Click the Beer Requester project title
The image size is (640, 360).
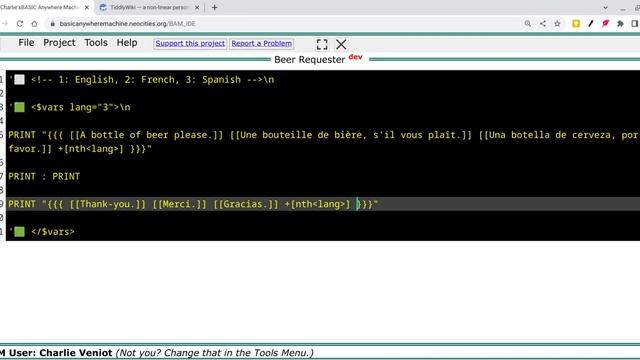pyautogui.click(x=309, y=60)
